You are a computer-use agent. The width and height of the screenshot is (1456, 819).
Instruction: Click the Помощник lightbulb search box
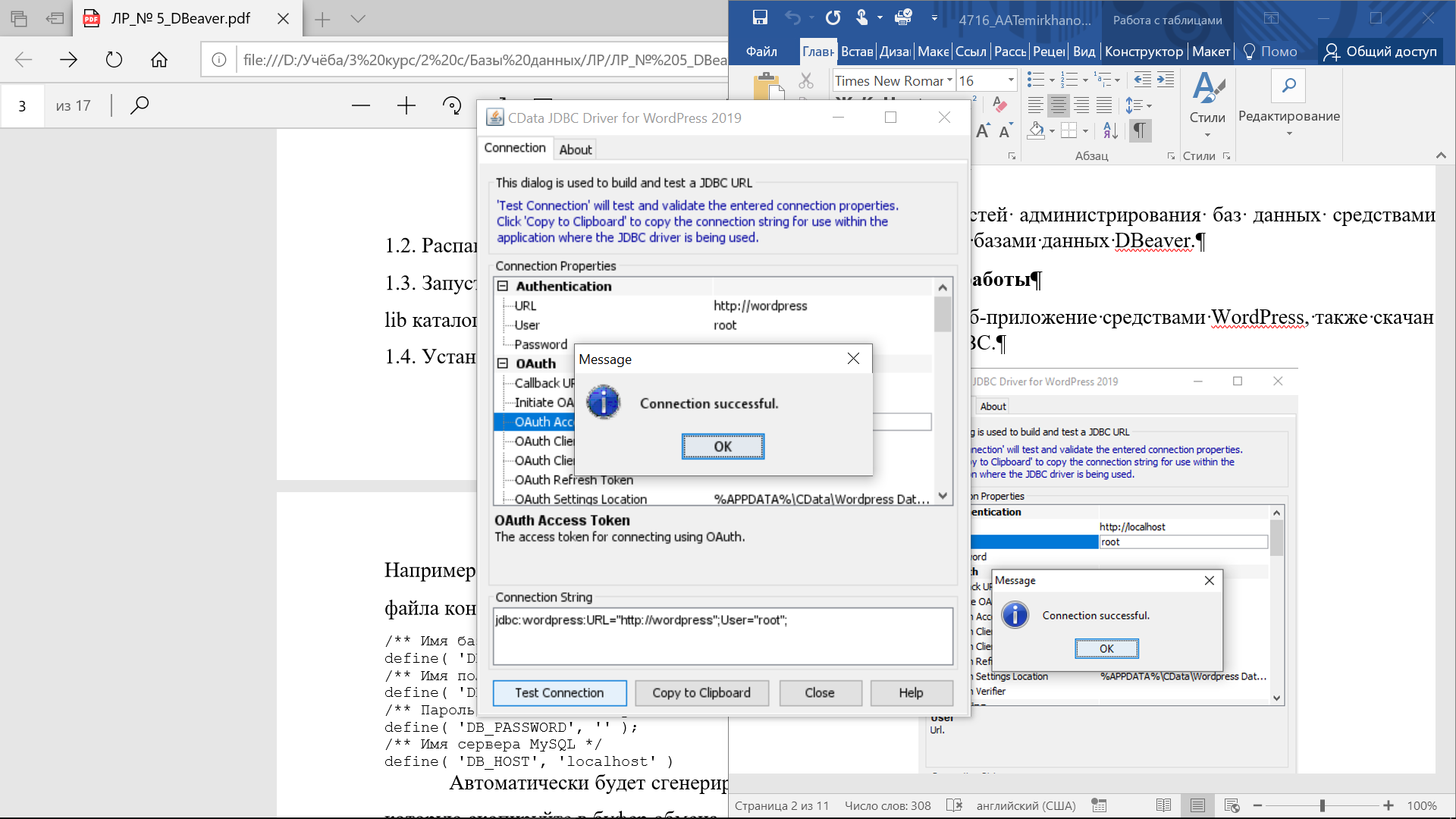(1271, 51)
